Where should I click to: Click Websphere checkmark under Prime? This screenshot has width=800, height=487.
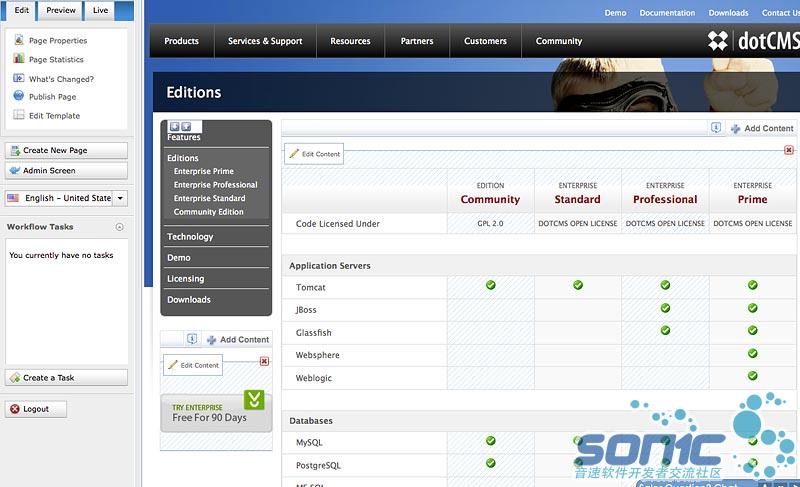point(753,353)
